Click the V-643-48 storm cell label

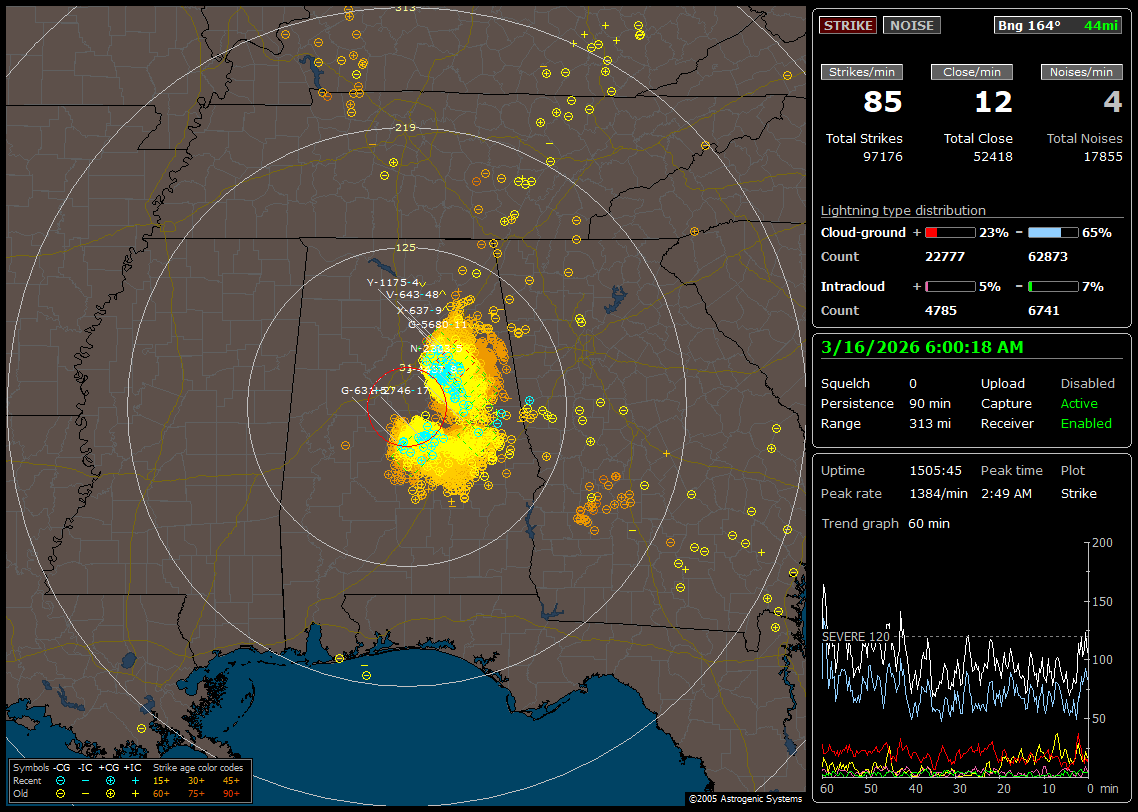(x=412, y=295)
